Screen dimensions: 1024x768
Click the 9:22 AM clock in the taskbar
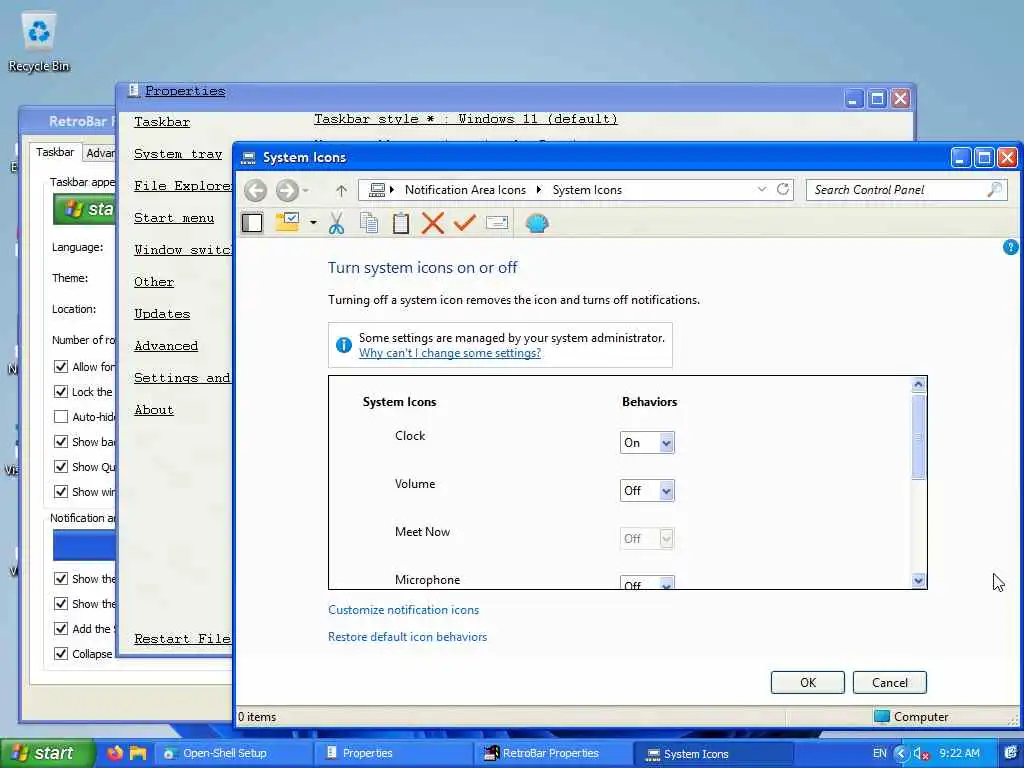(959, 754)
